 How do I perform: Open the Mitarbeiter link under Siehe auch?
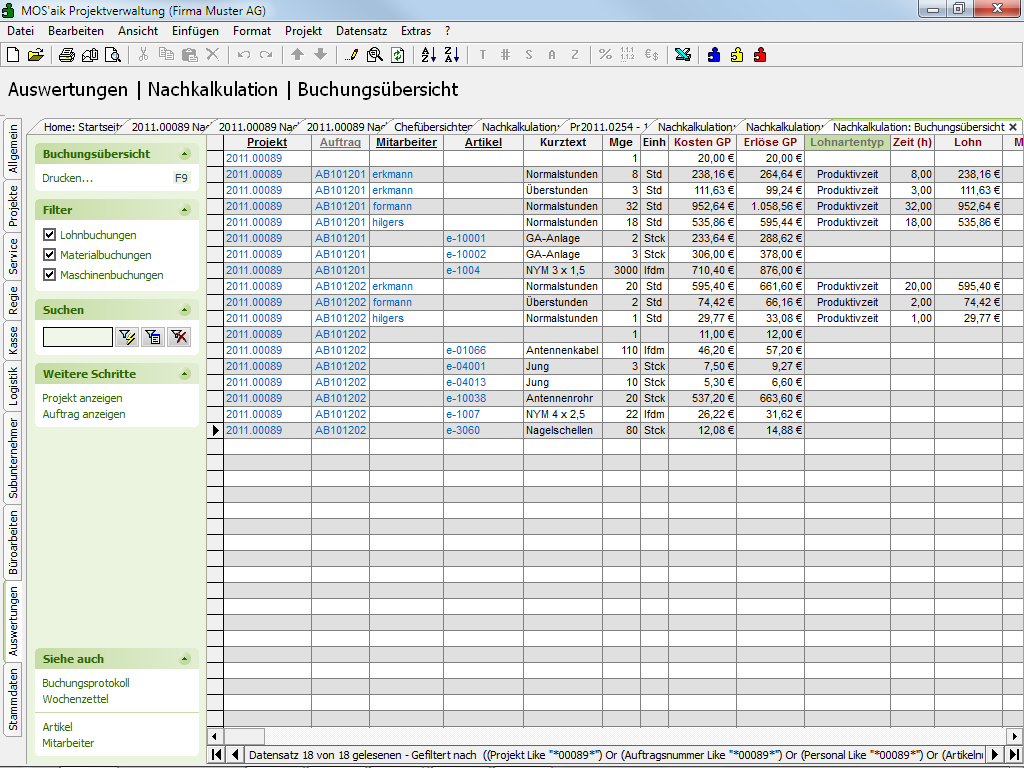68,743
